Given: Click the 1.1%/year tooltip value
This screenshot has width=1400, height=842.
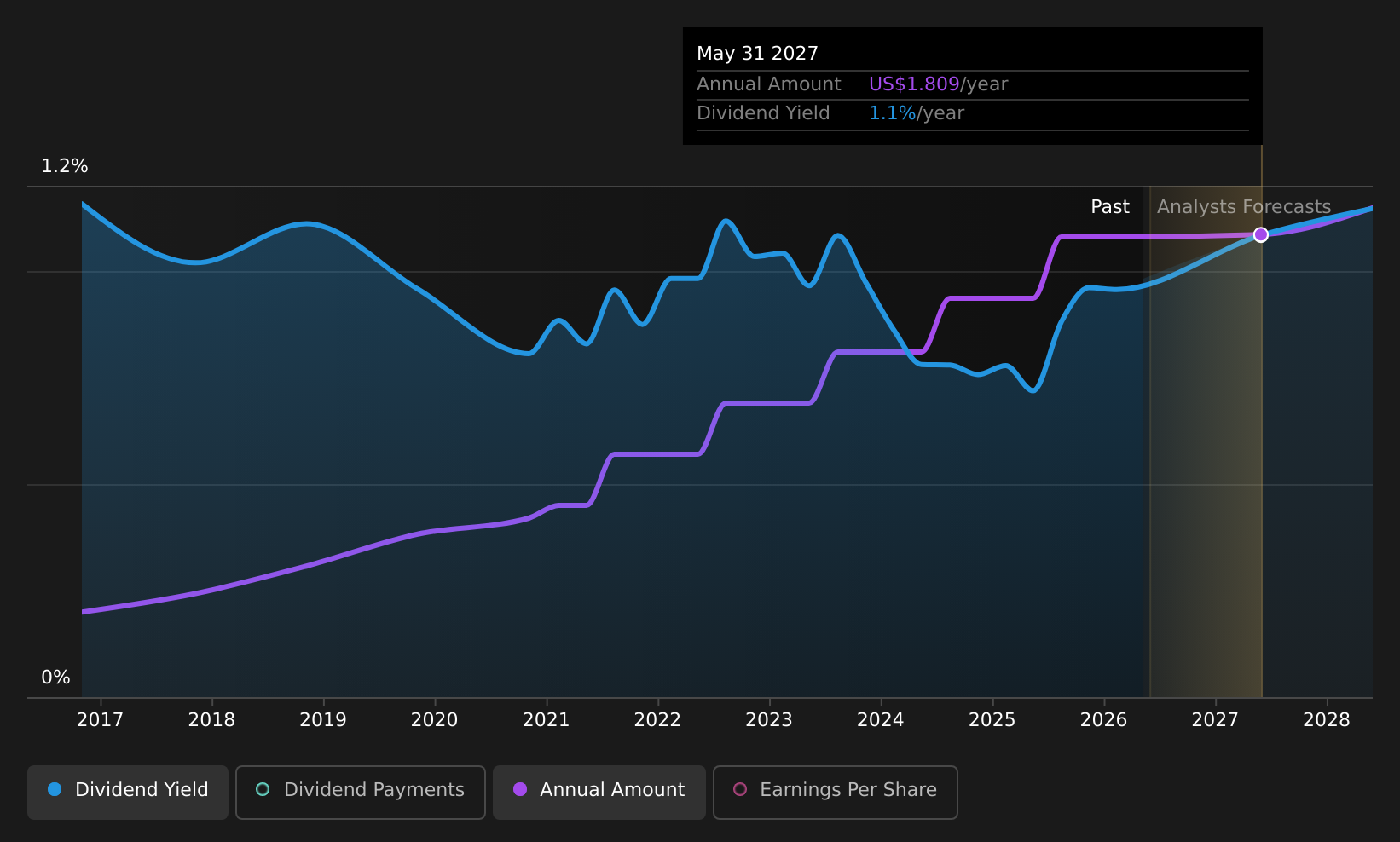Looking at the screenshot, I should click(x=917, y=113).
